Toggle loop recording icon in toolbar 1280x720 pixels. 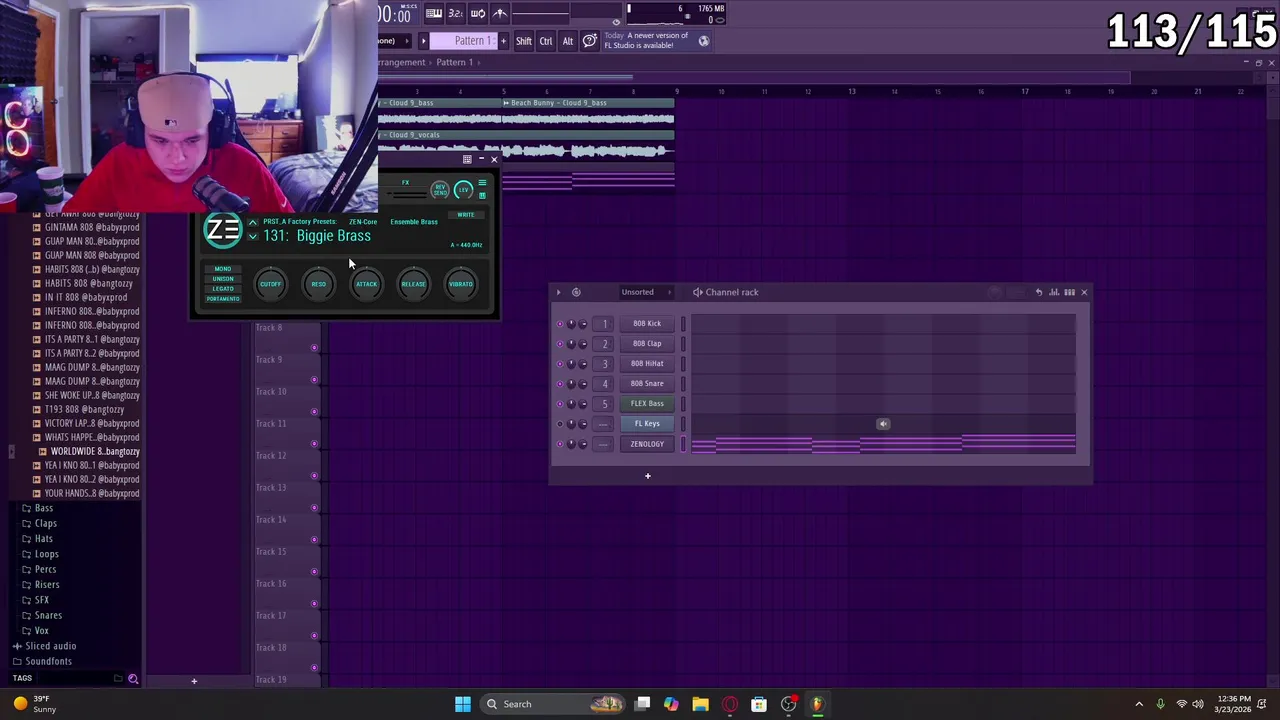click(478, 13)
